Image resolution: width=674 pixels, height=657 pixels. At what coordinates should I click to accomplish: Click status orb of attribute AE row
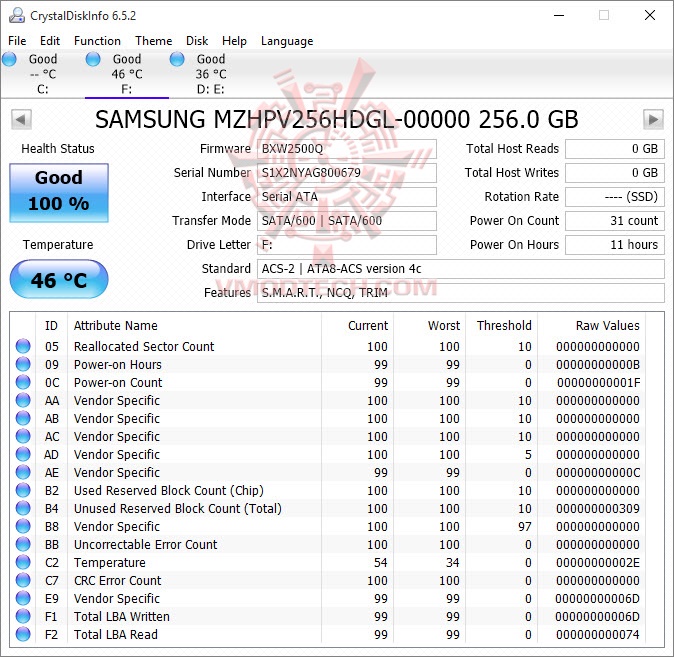coord(23,473)
